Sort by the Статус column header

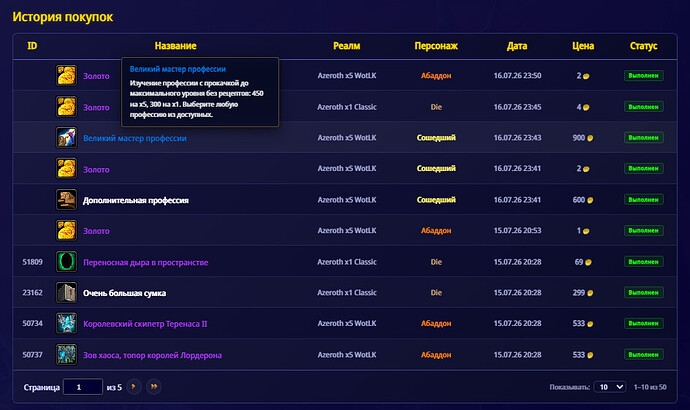(x=643, y=46)
